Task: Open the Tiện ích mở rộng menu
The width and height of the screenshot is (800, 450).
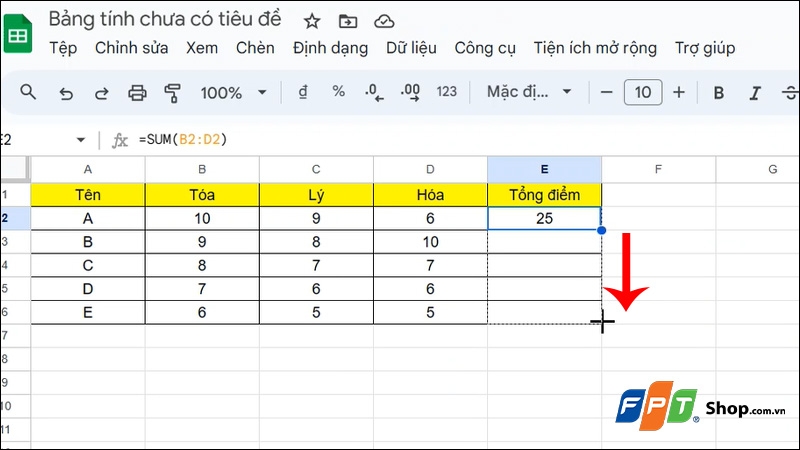Action: tap(595, 48)
